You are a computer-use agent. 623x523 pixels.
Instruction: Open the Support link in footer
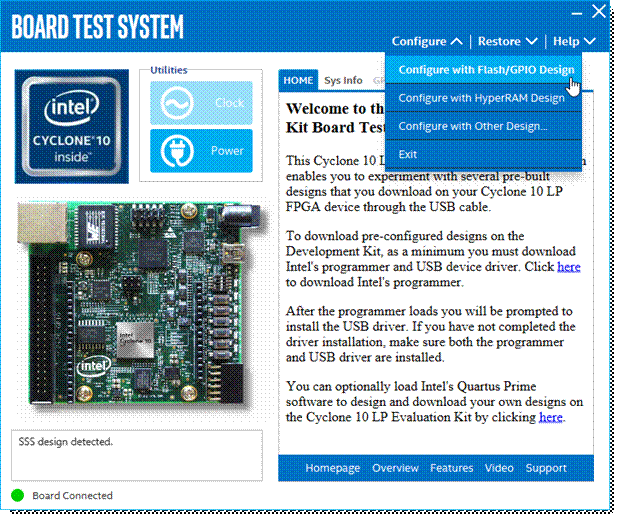[546, 468]
